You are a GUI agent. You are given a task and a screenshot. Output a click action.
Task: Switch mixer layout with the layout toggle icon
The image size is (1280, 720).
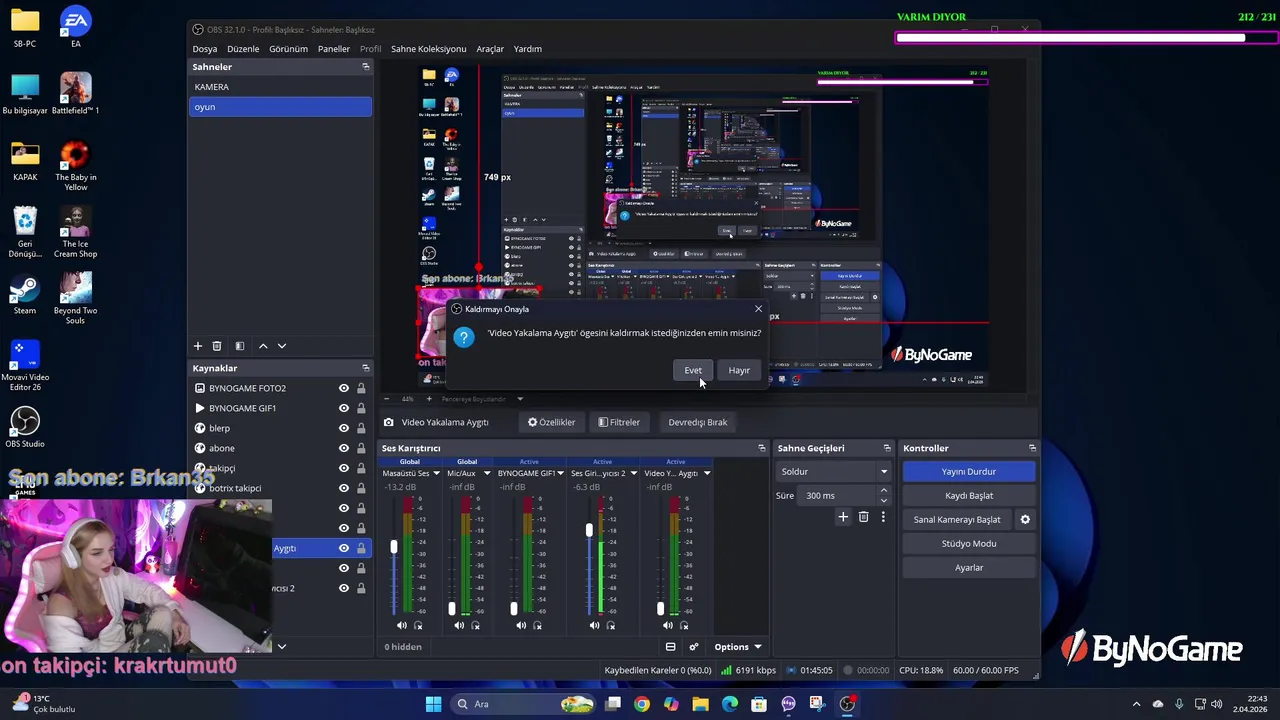click(671, 647)
